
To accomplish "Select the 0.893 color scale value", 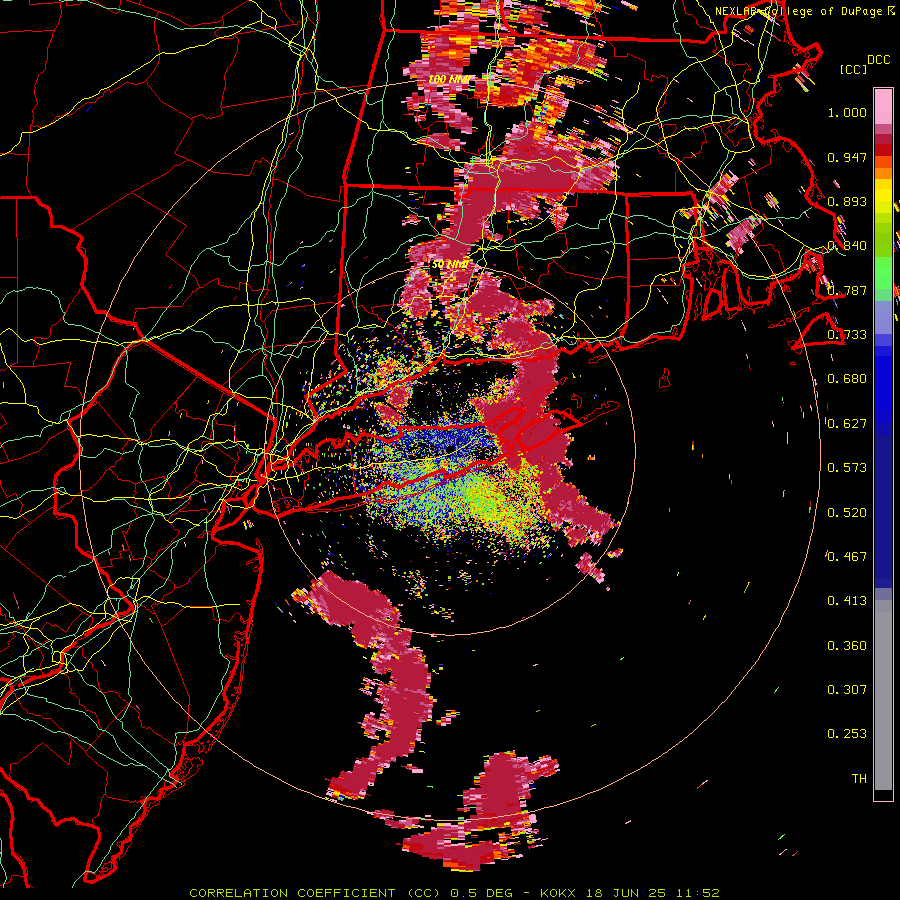I will (x=847, y=201).
